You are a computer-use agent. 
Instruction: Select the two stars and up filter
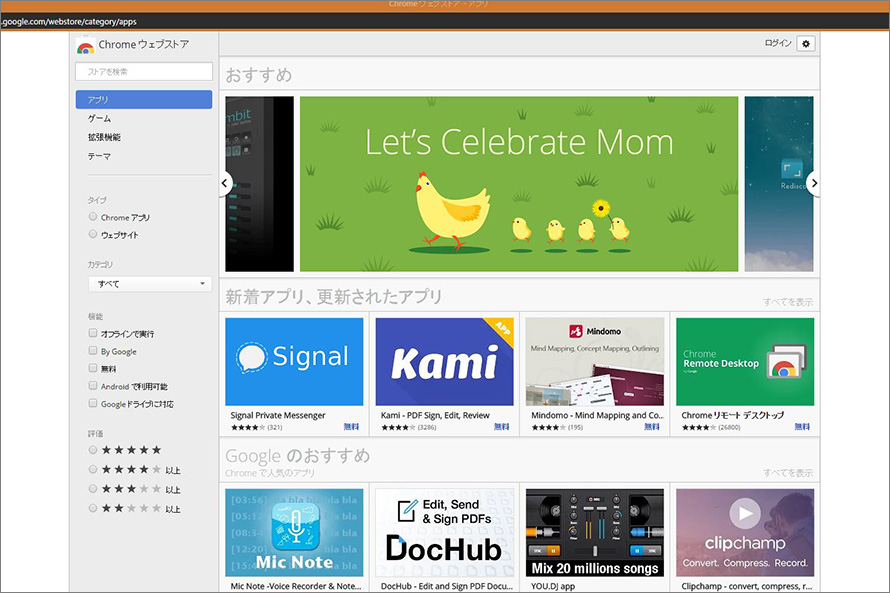point(93,508)
